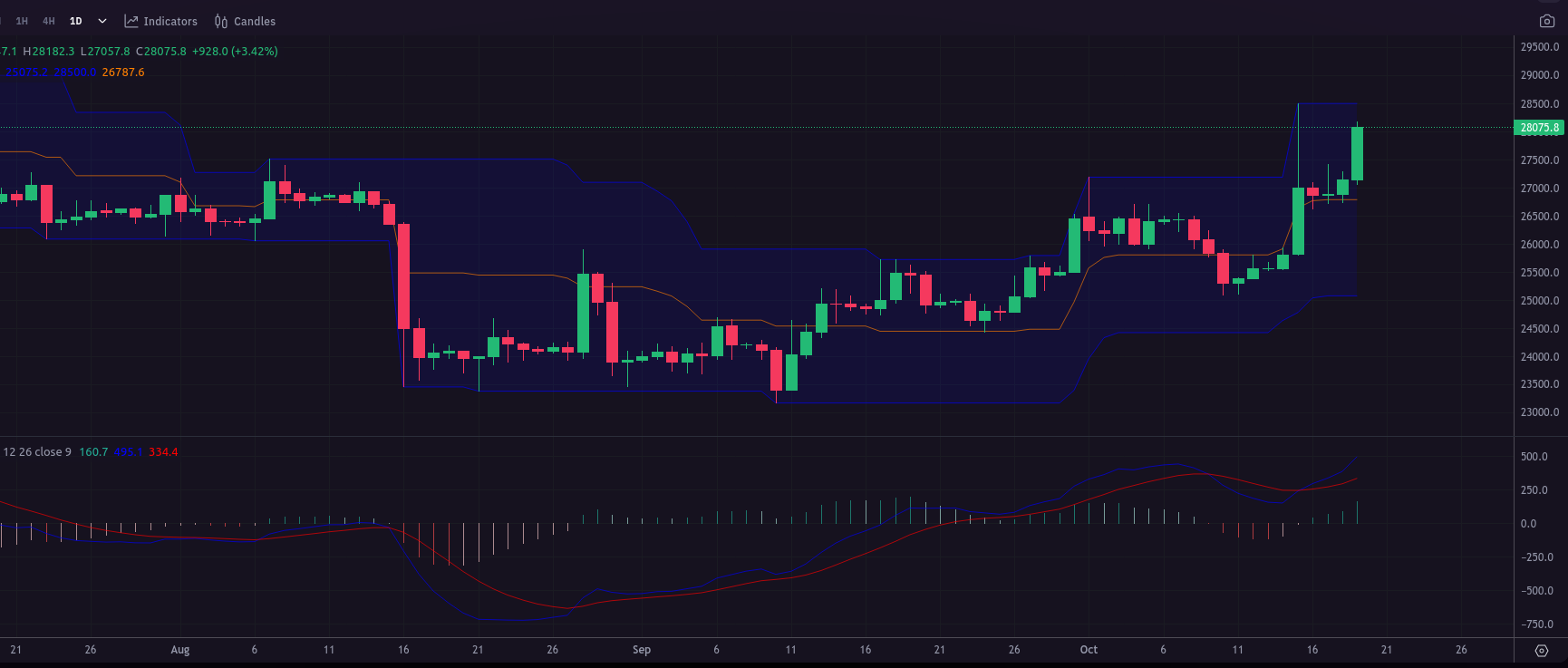
Task: Click the 0.0 MACD axis label
Action: [x=1529, y=524]
